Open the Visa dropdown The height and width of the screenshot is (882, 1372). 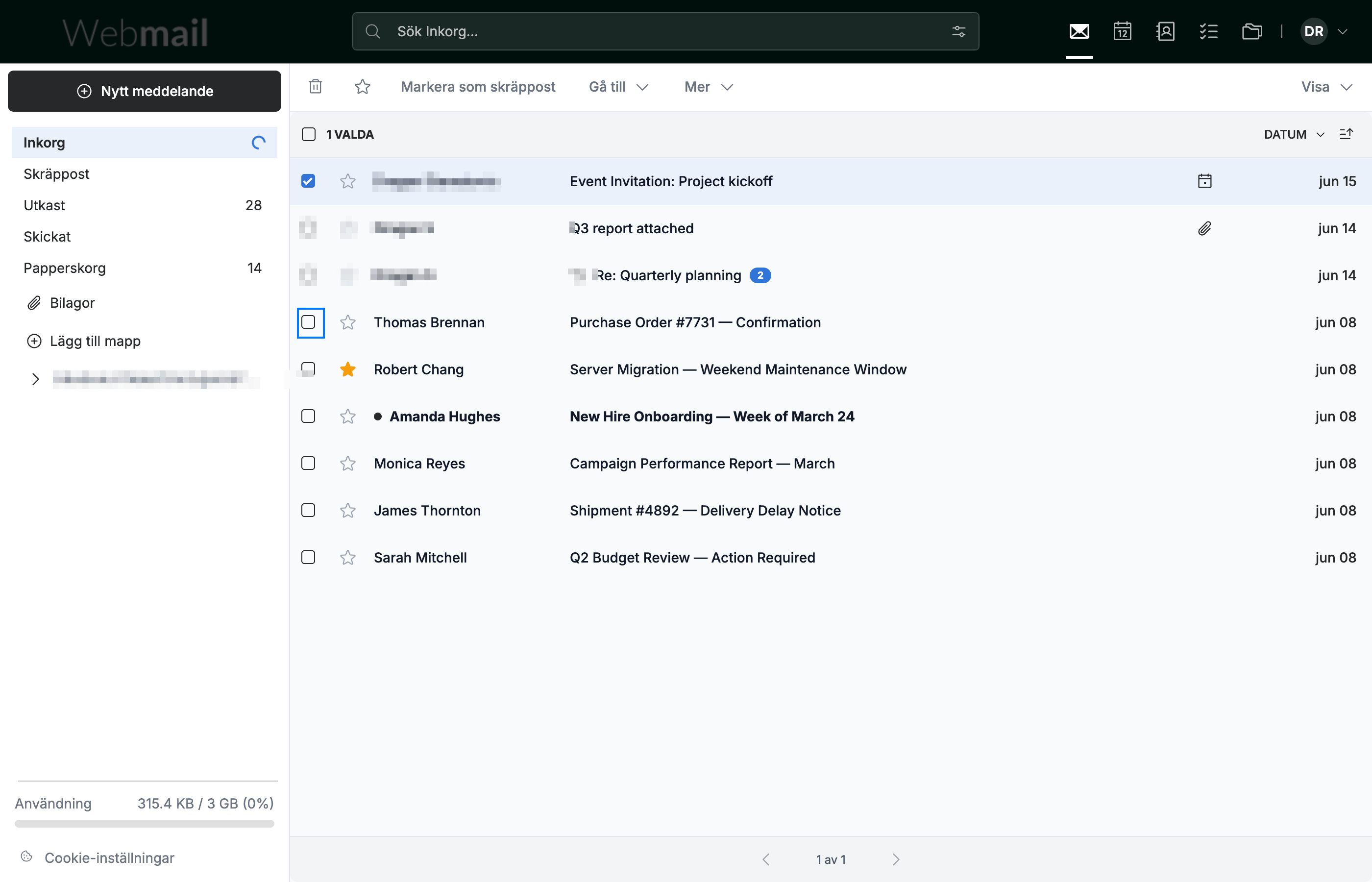pos(1327,86)
